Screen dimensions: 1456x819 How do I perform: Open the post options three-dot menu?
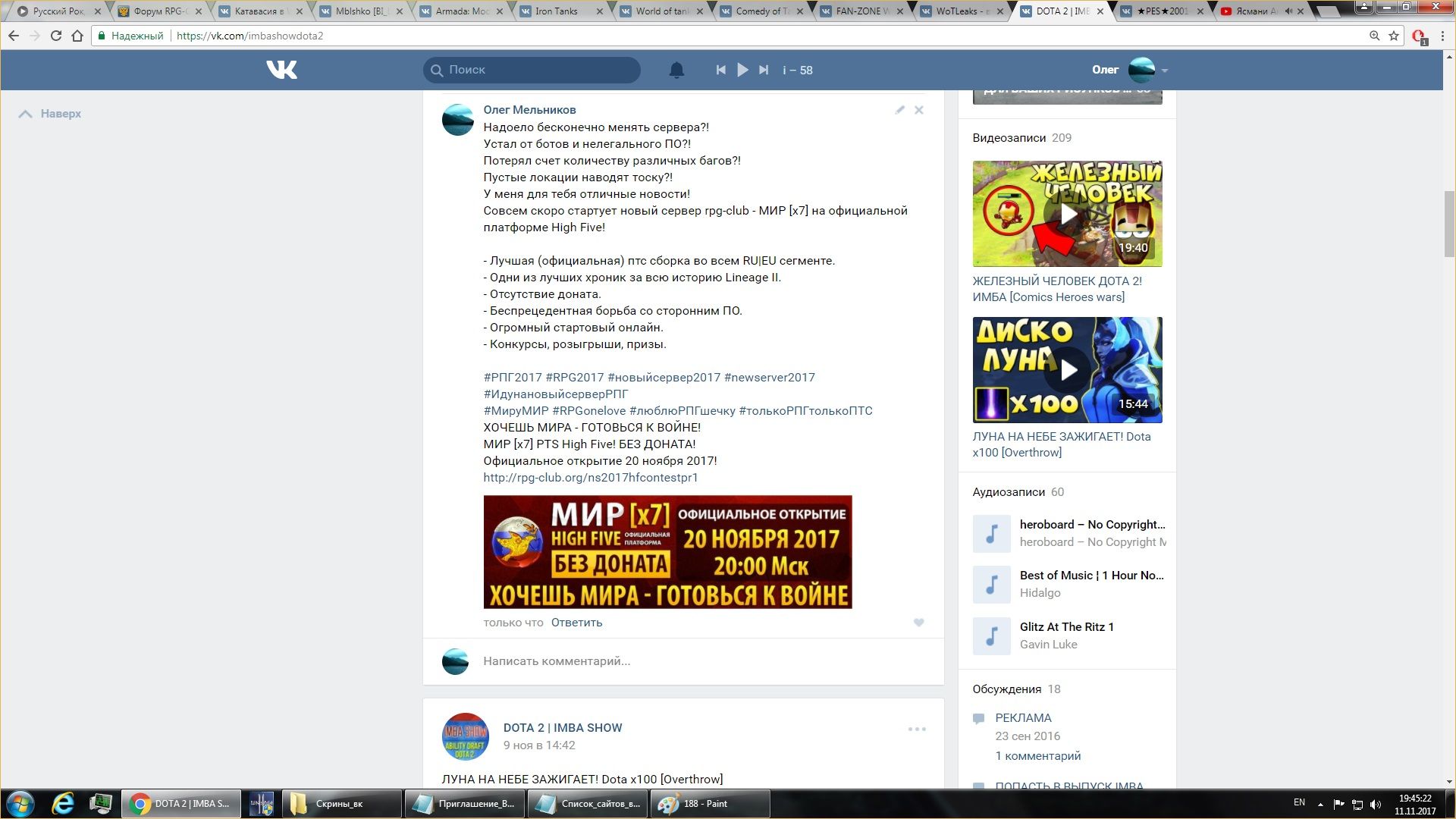(917, 729)
